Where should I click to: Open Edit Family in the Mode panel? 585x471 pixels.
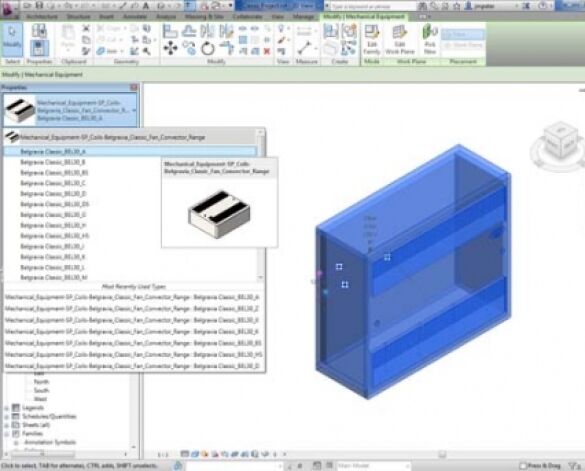[372, 40]
